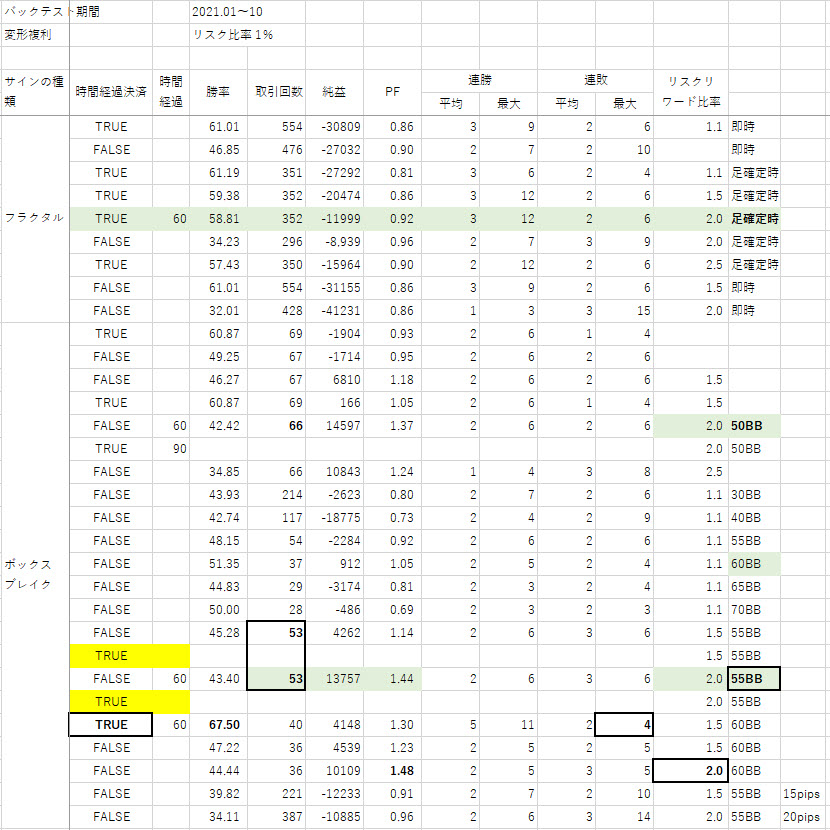Click trade count cell 387

tap(276, 817)
